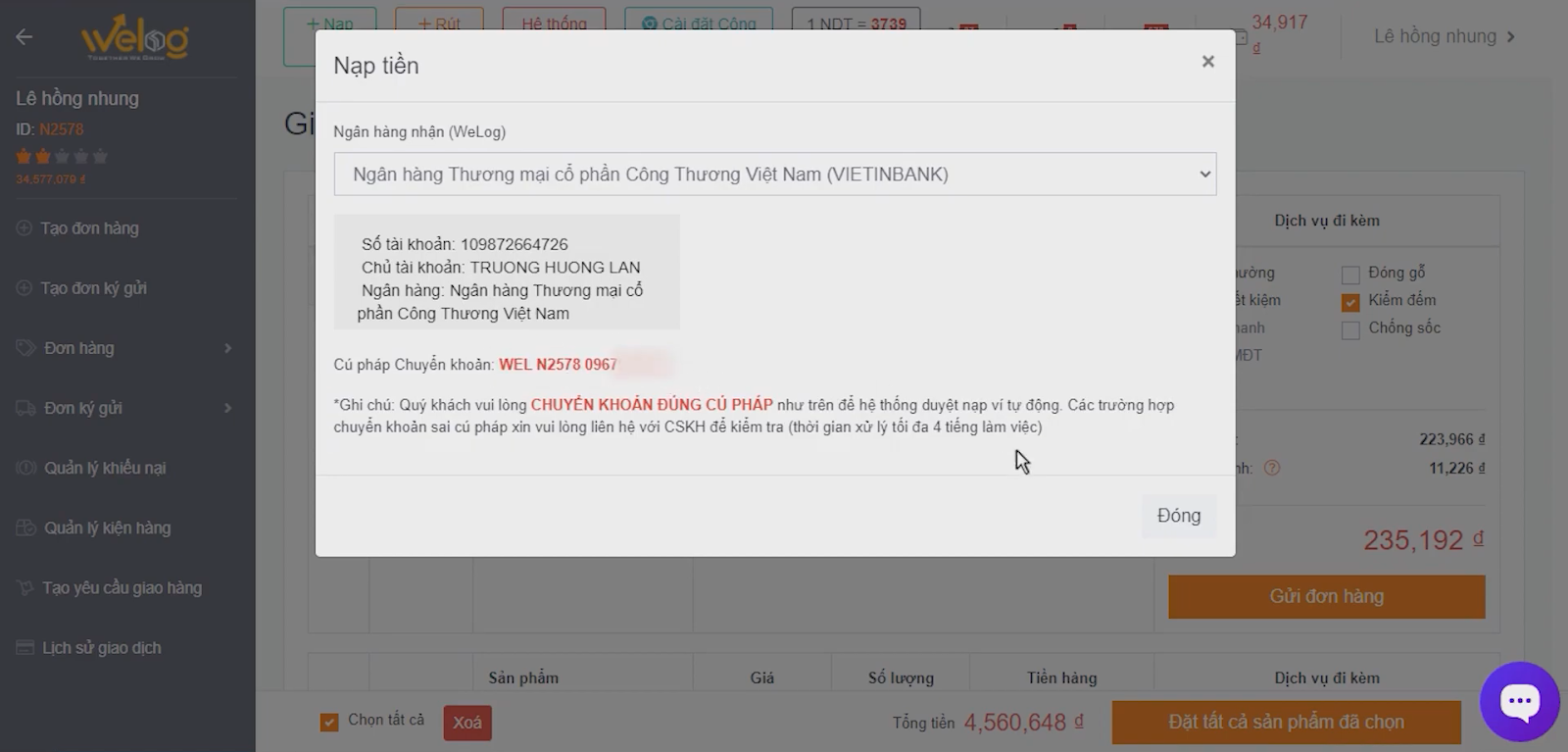Click the Hệ thống button in top bar
This screenshot has width=1568, height=752.
tap(554, 24)
